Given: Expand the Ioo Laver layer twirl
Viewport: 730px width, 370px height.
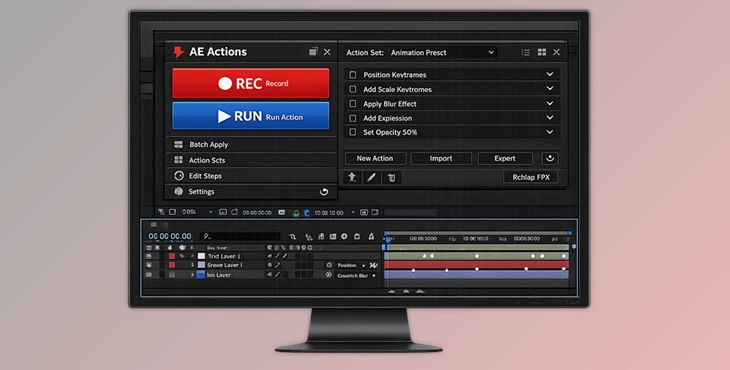Looking at the screenshot, I should point(192,275).
